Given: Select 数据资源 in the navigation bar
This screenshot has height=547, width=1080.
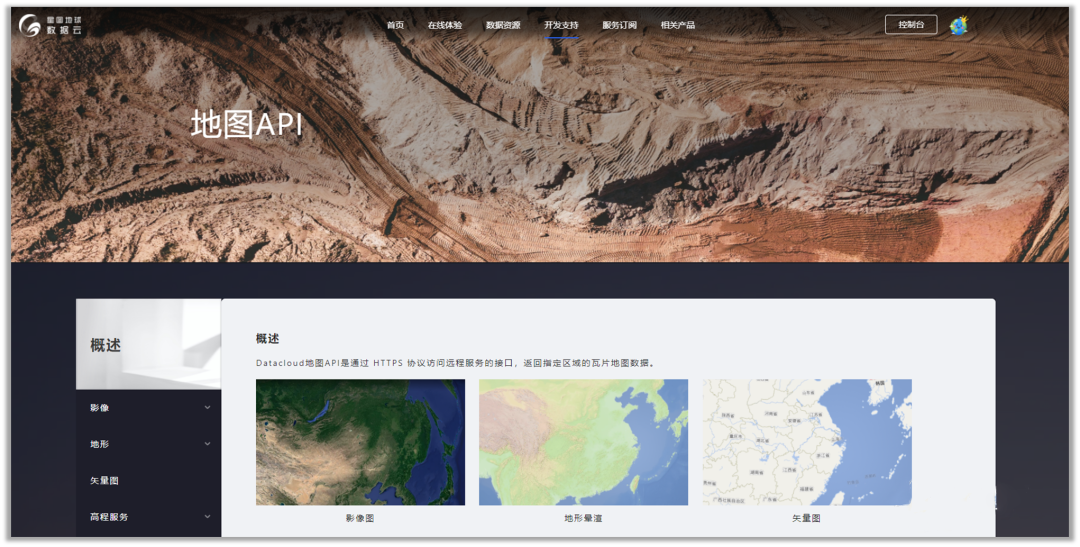Looking at the screenshot, I should point(503,25).
